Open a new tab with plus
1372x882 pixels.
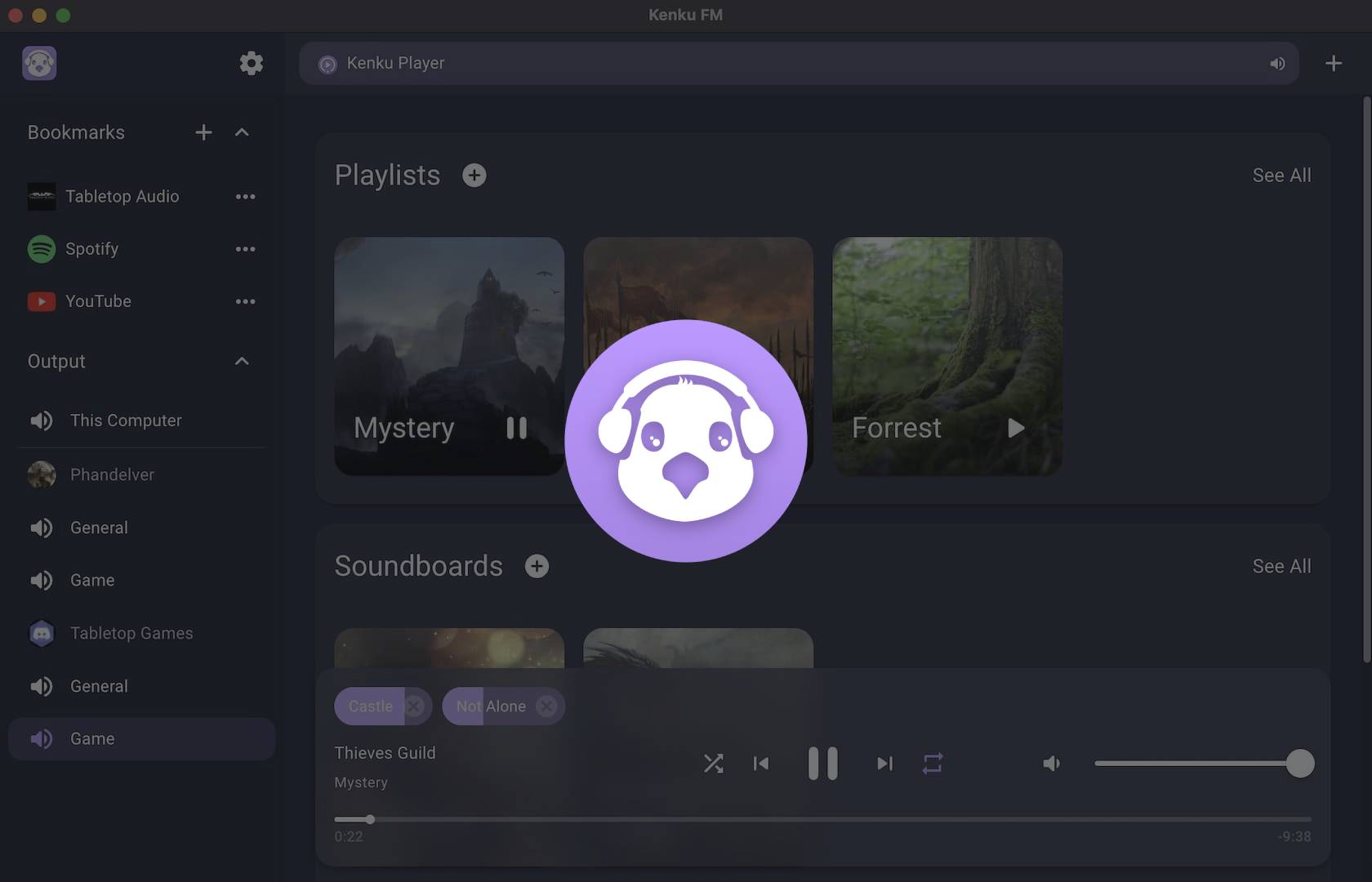(x=1333, y=63)
